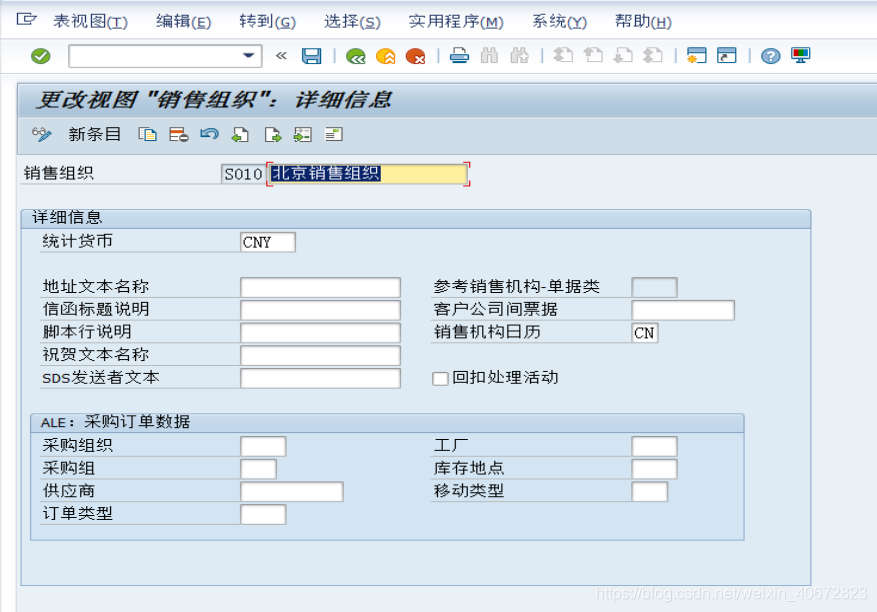Click the 供应商 input field
The height and width of the screenshot is (612, 877).
[292, 492]
